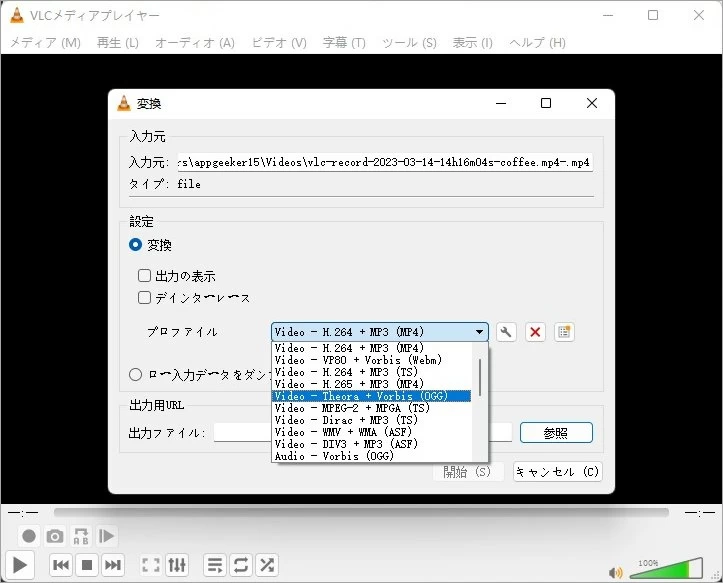Open the ヘルプ (H) menu
The image size is (723, 583).
[537, 43]
